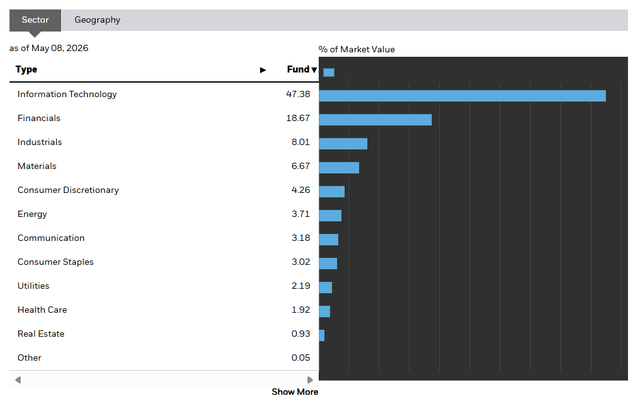The width and height of the screenshot is (640, 396).
Task: Click the scrollbar right arrow
Action: pos(310,380)
